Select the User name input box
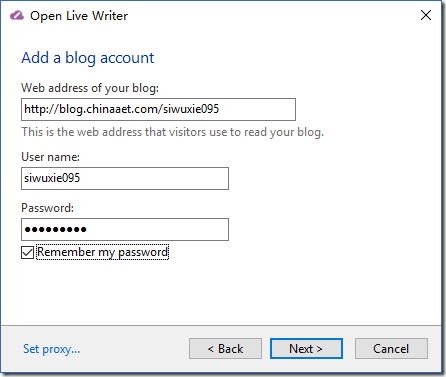446x377 pixels. (125, 179)
